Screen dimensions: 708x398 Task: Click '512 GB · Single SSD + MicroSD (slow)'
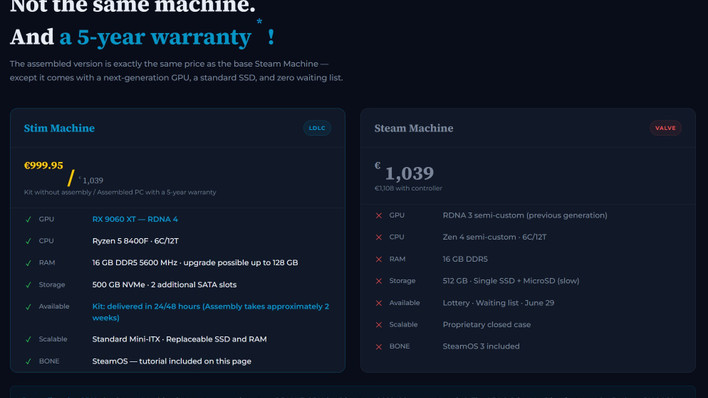coord(511,281)
